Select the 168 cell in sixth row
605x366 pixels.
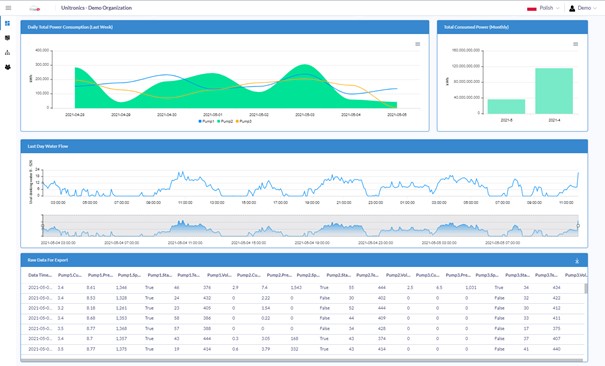pos(295,339)
